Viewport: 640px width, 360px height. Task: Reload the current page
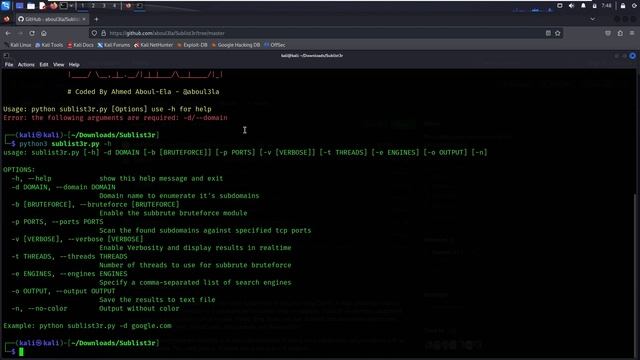pyautogui.click(x=32, y=33)
